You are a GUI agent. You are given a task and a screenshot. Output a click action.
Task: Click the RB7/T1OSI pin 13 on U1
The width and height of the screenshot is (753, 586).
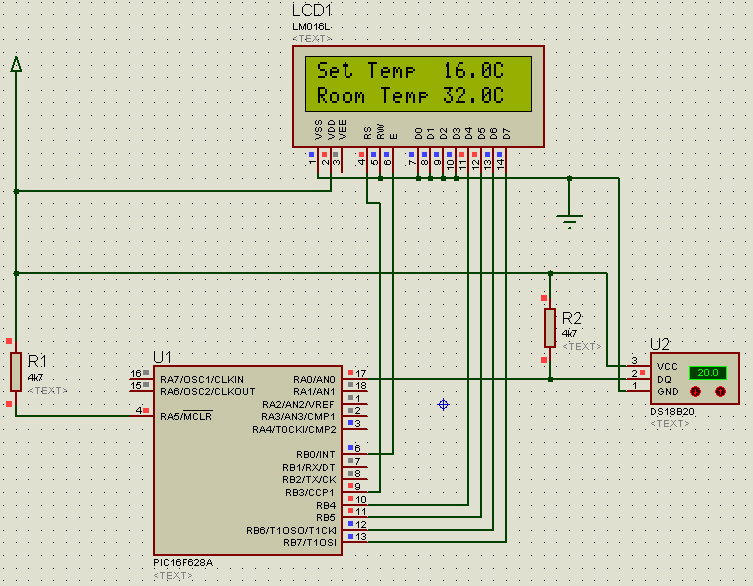click(355, 539)
